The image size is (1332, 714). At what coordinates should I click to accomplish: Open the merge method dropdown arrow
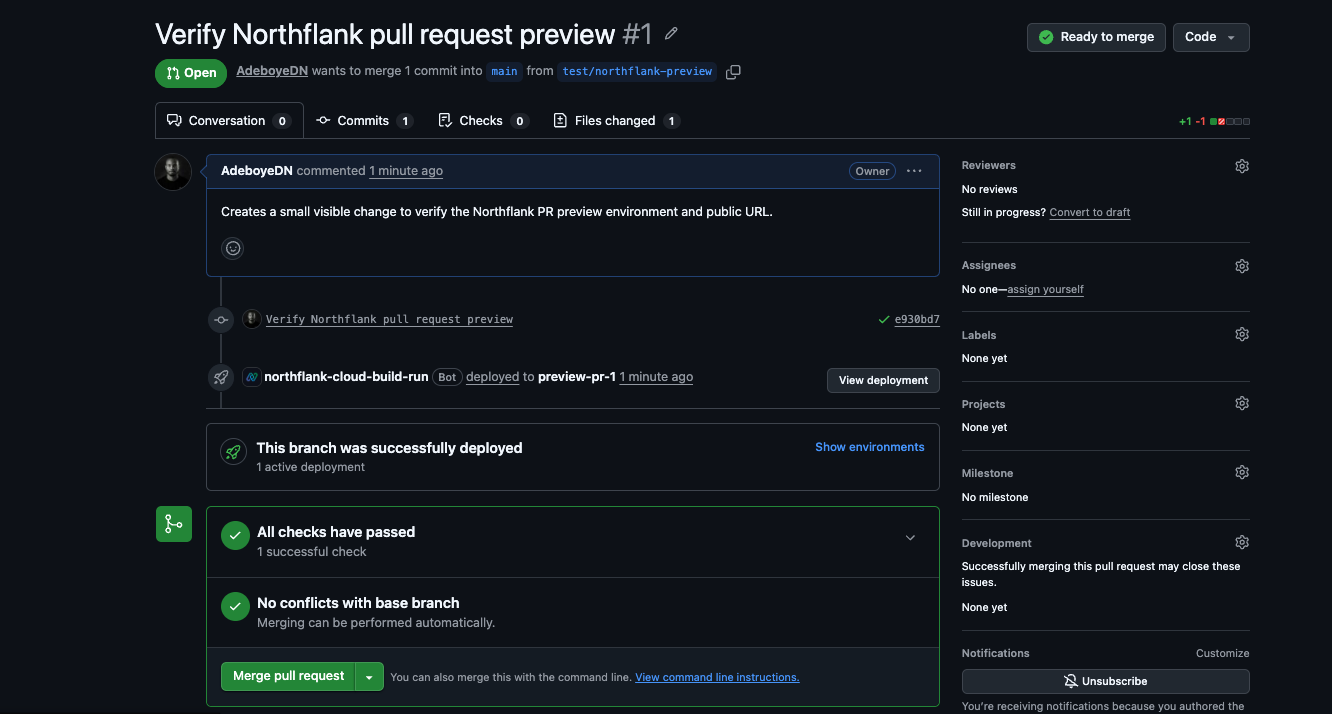coord(370,677)
